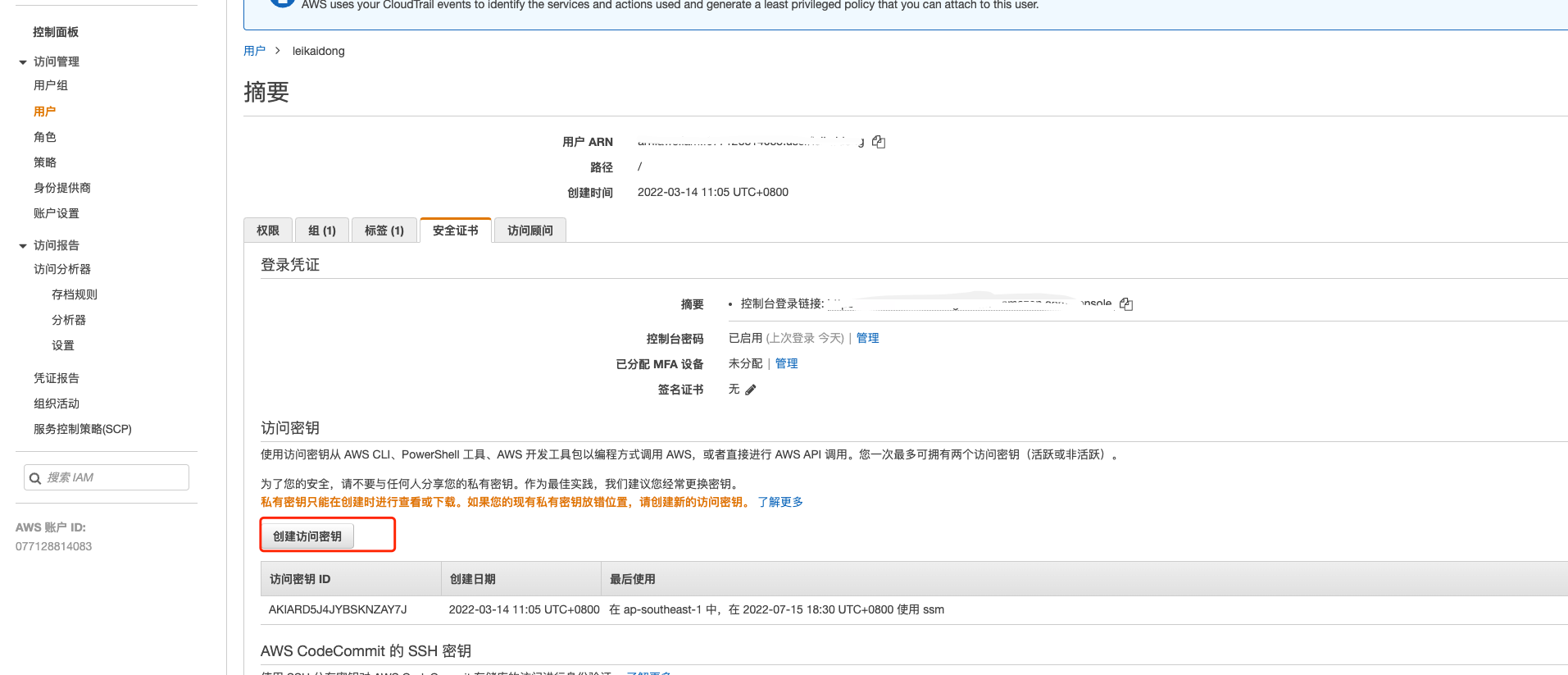The image size is (1568, 675).
Task: Edit the signing certificate via the pencil icon
Action: (751, 390)
